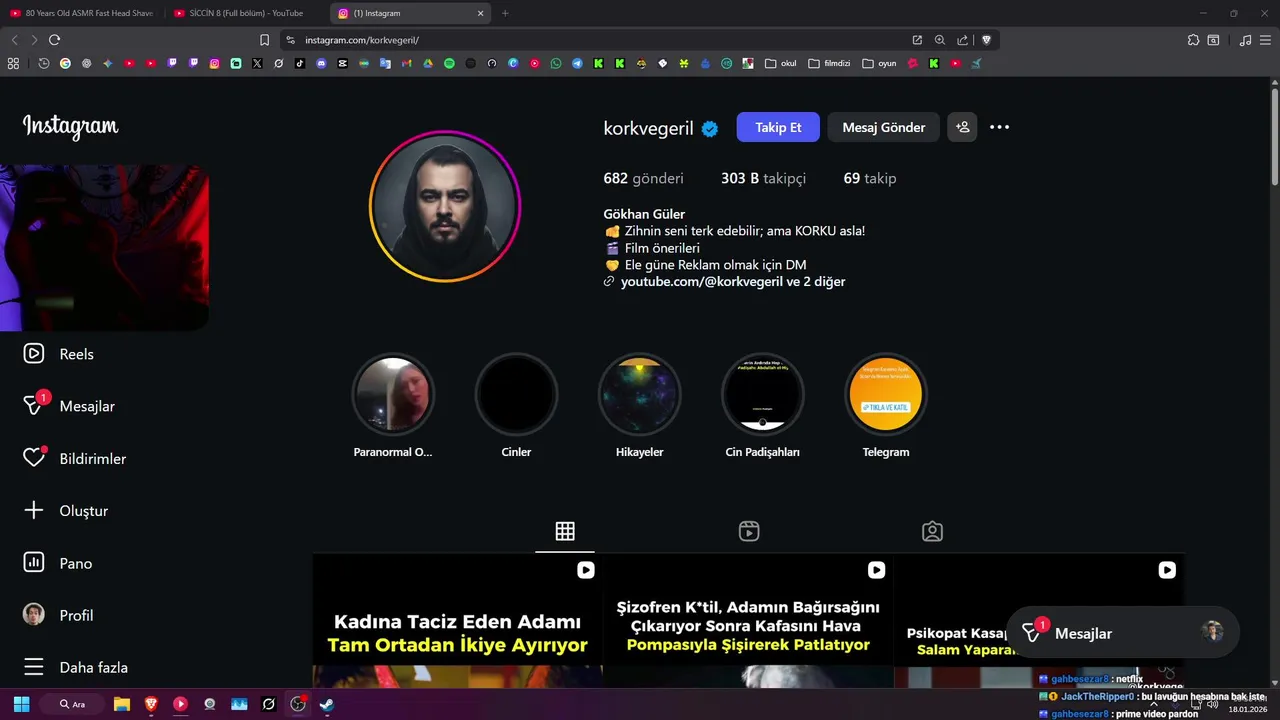The height and width of the screenshot is (720, 1280).
Task: Open the Windows Start menu
Action: click(x=21, y=704)
